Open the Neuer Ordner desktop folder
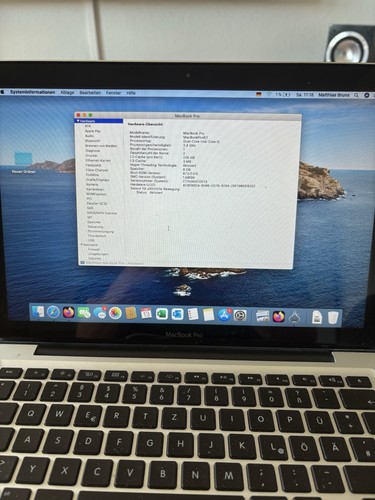Viewport: 375px width, 500px height. (x=23, y=163)
